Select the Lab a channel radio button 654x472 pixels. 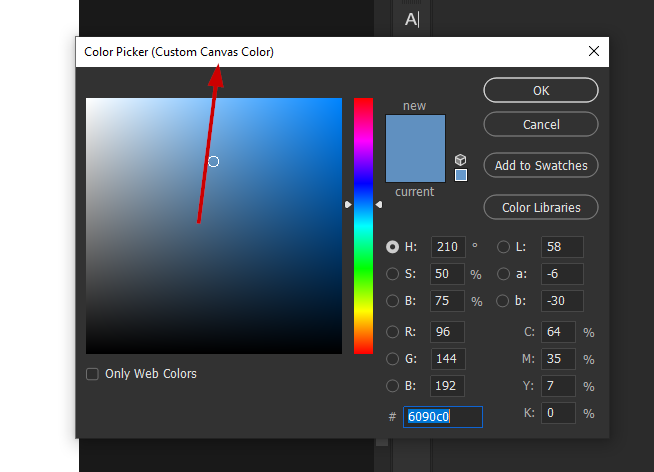pyautogui.click(x=503, y=274)
